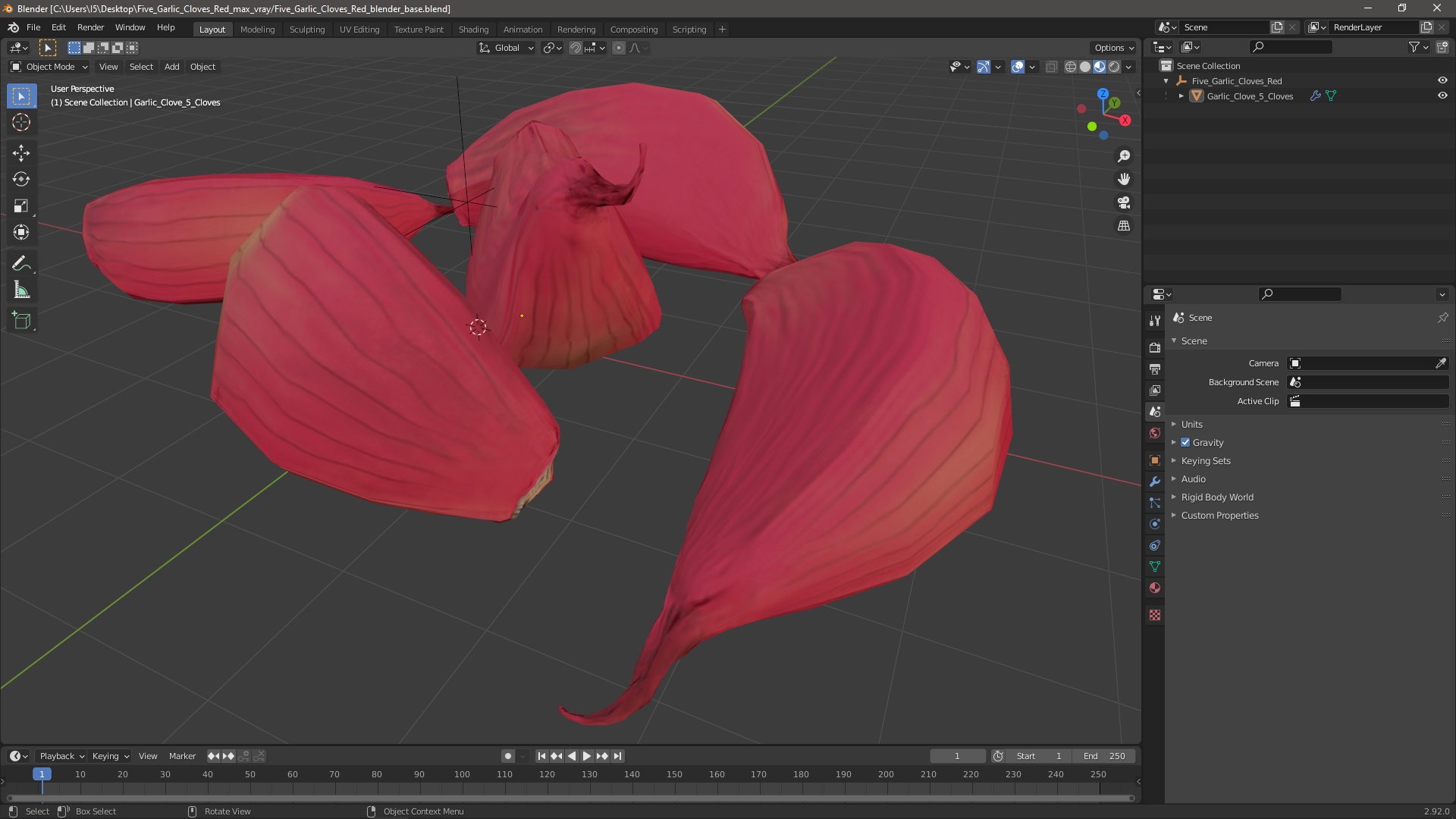Click the Options button in header
The image size is (1456, 819).
[x=1113, y=48]
